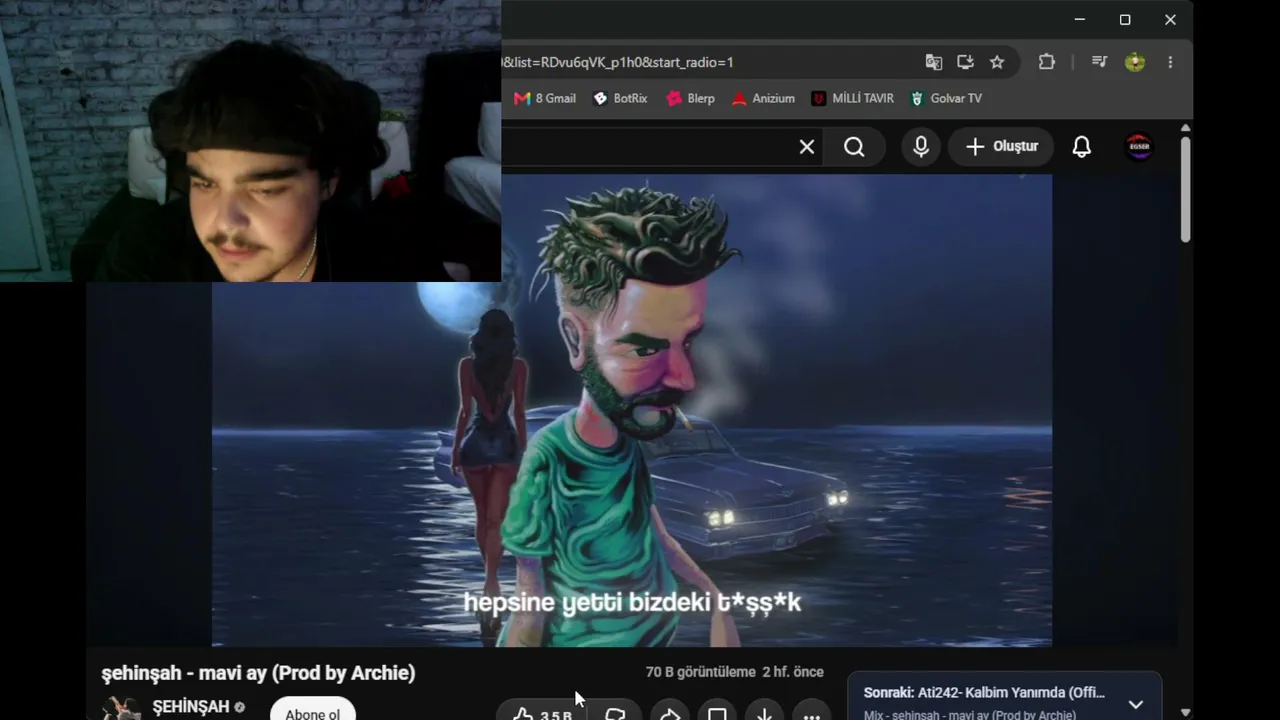Click the 70 B görüntüleme view count
Screen dimensions: 1280x720
point(700,672)
